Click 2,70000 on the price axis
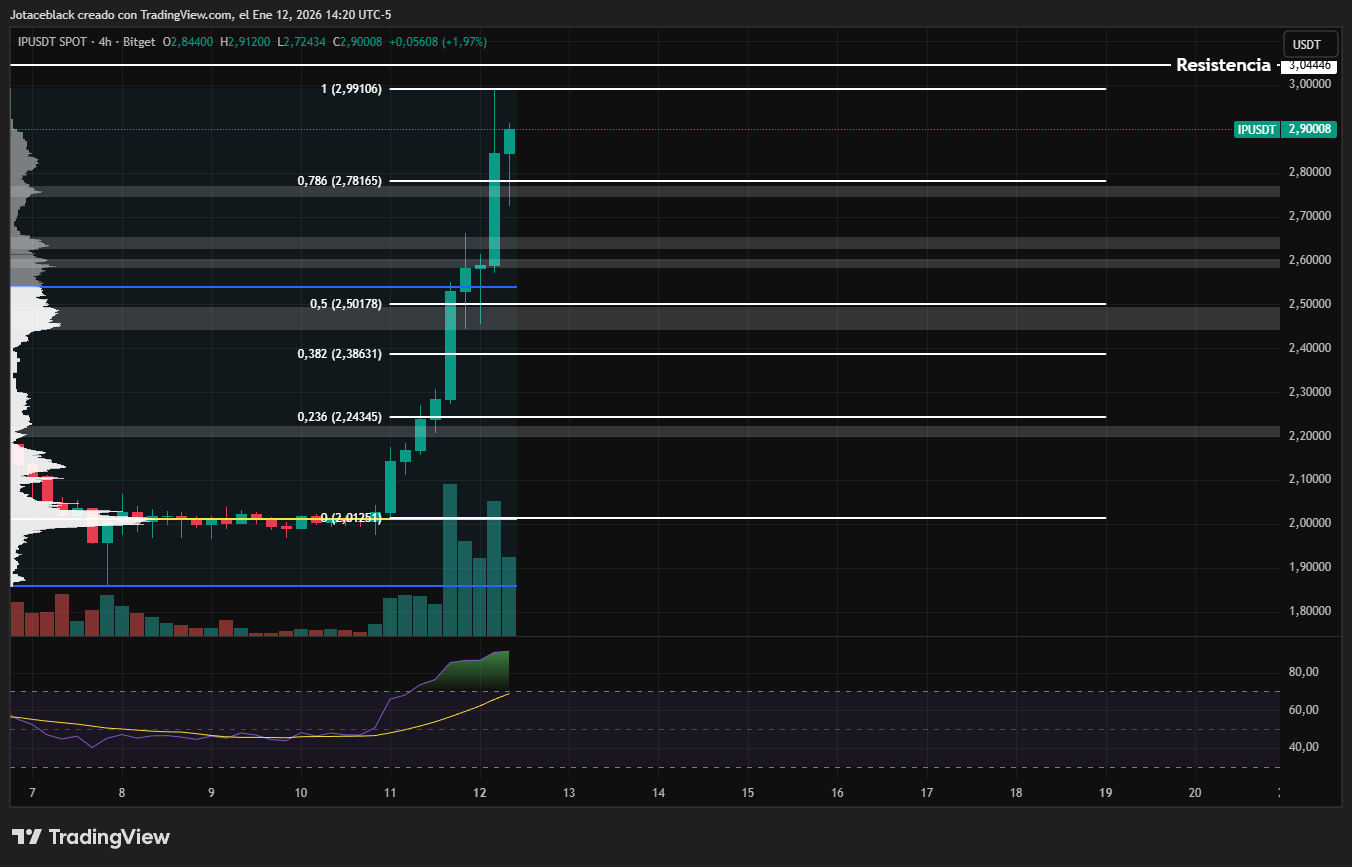The image size is (1352, 867). pos(1309,216)
